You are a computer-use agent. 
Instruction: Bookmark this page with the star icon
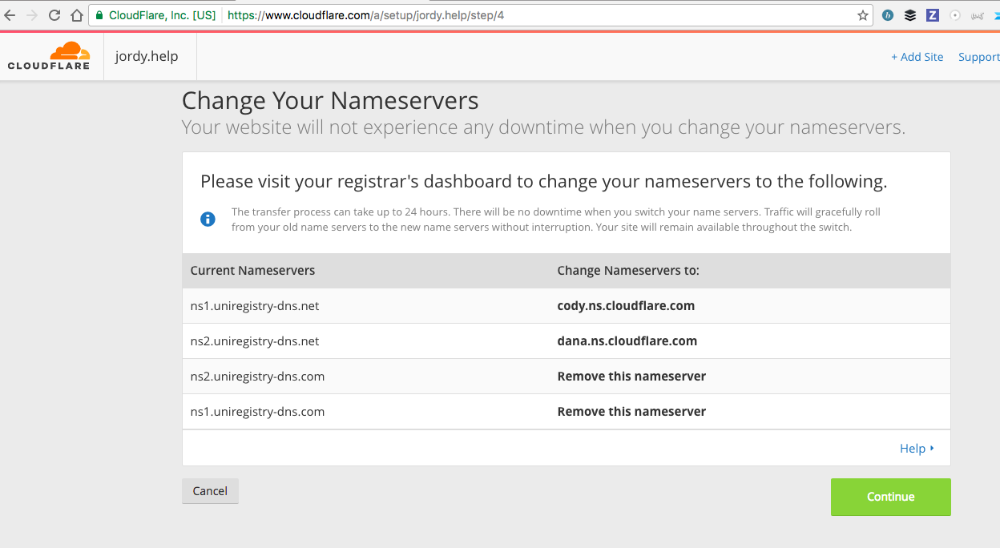coord(862,15)
